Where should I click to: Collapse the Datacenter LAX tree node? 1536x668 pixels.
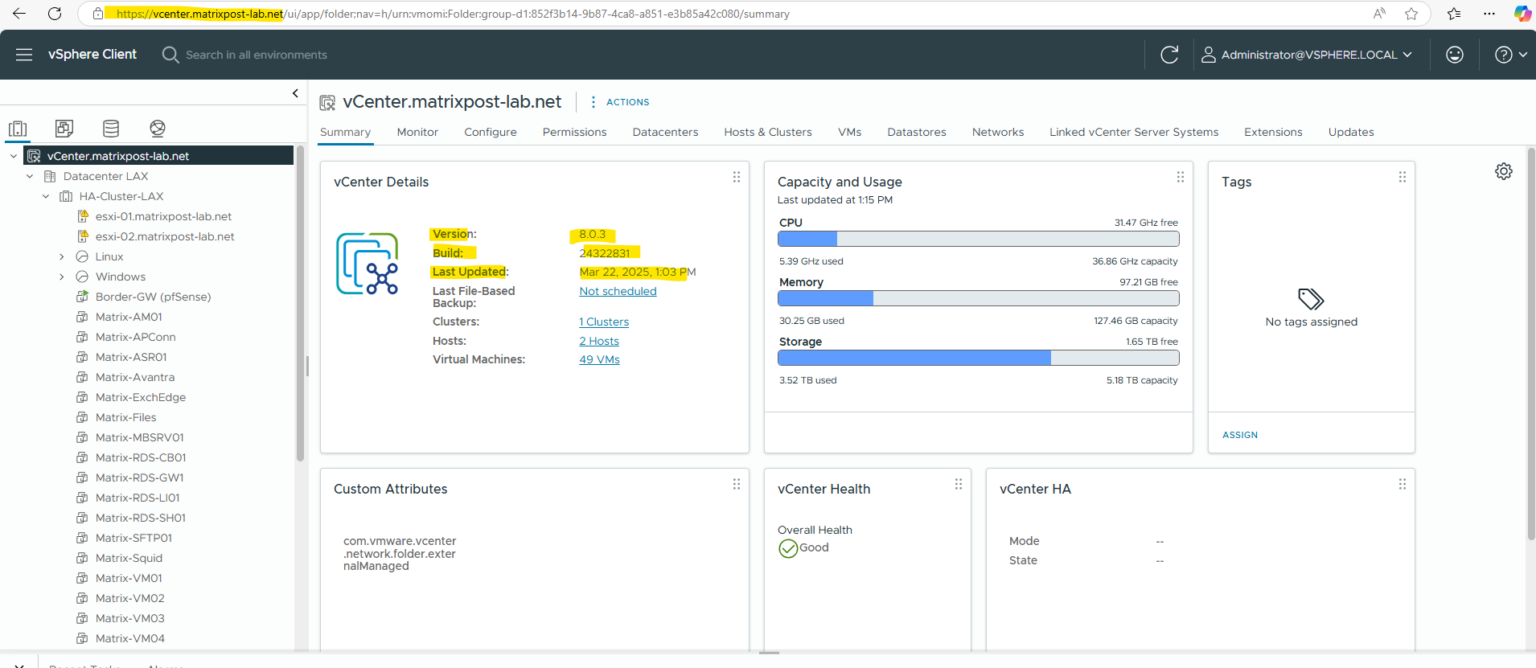point(29,176)
